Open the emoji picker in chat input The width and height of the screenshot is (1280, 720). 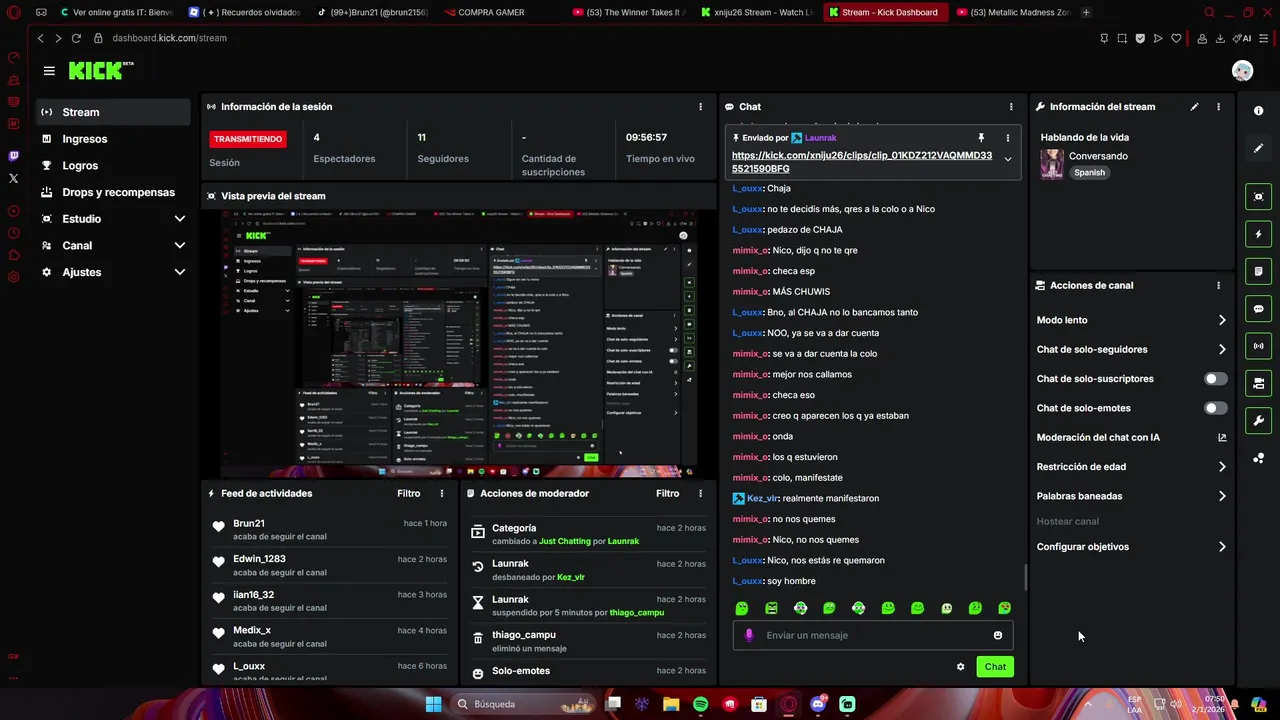pyautogui.click(x=998, y=635)
